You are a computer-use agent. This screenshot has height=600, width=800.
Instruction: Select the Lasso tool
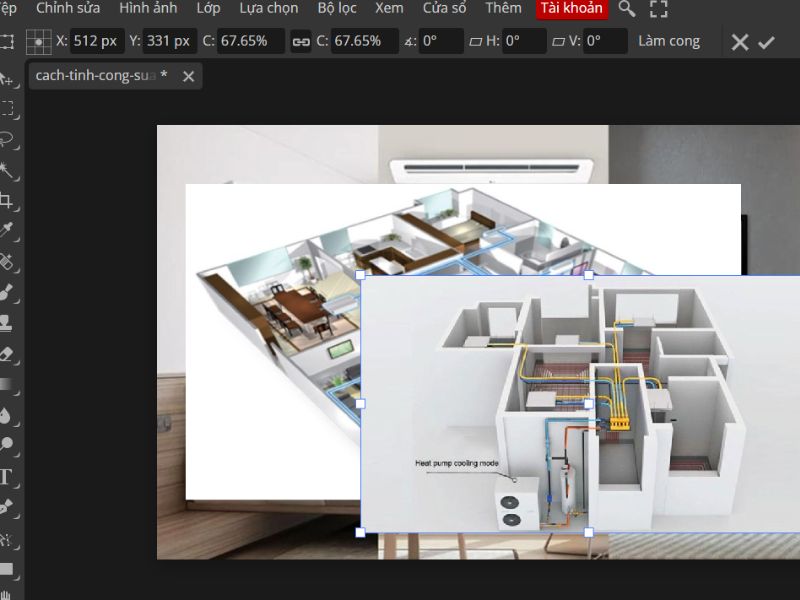(x=6, y=139)
